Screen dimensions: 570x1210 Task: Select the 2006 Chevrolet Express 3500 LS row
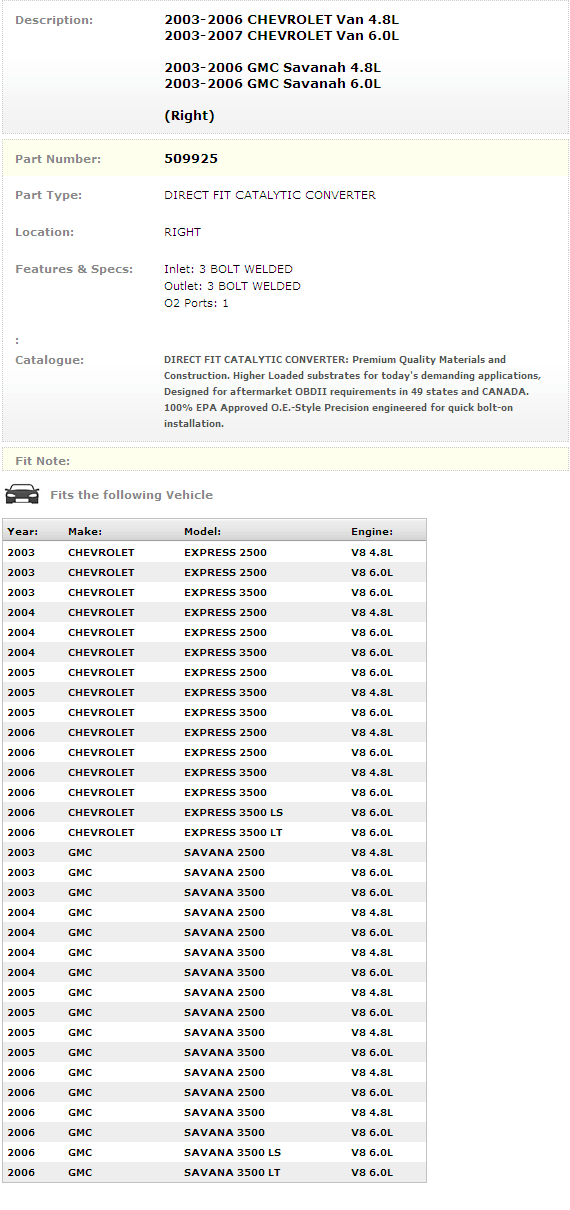[x=214, y=812]
